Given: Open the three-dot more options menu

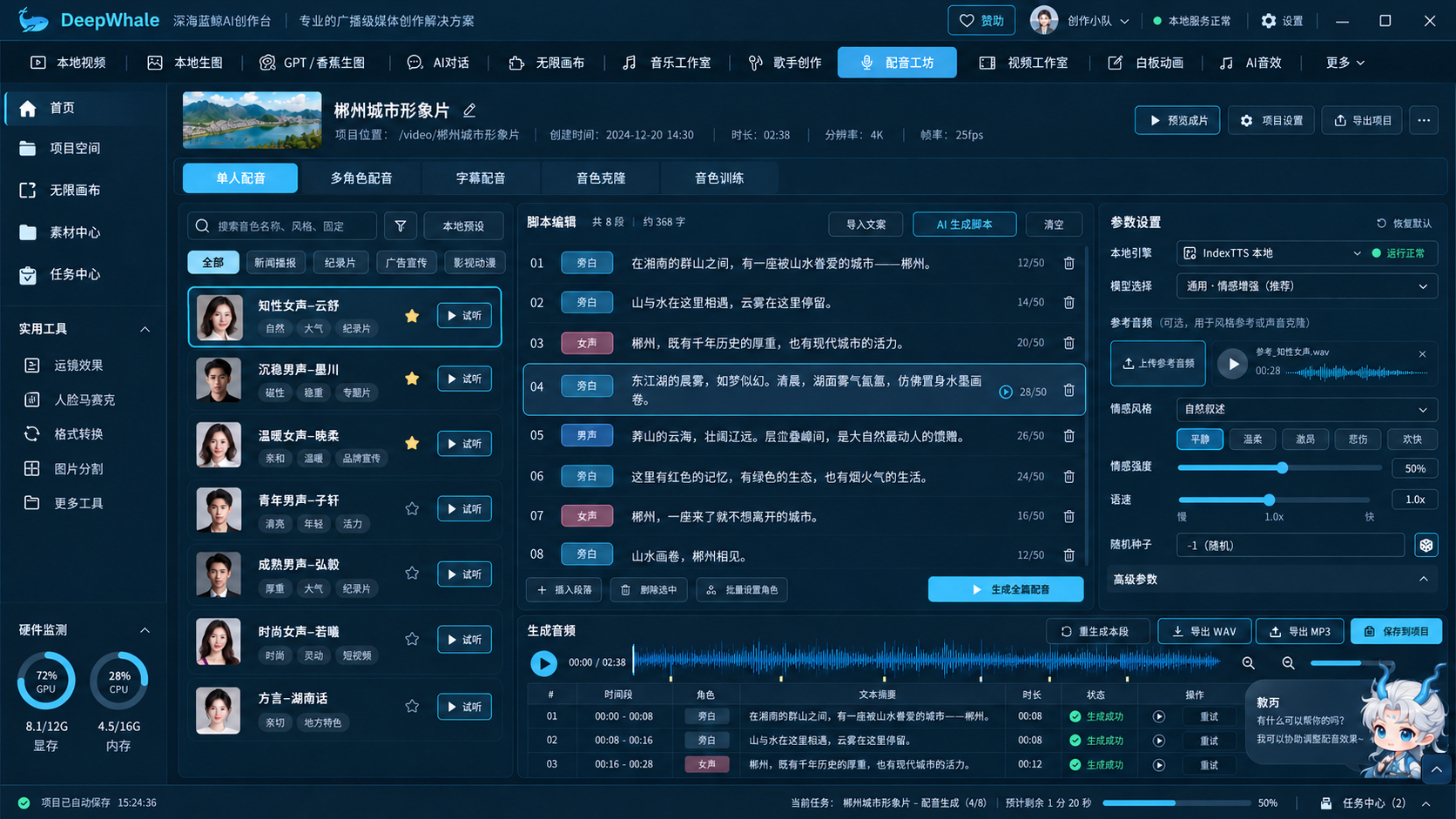Looking at the screenshot, I should coord(1424,120).
